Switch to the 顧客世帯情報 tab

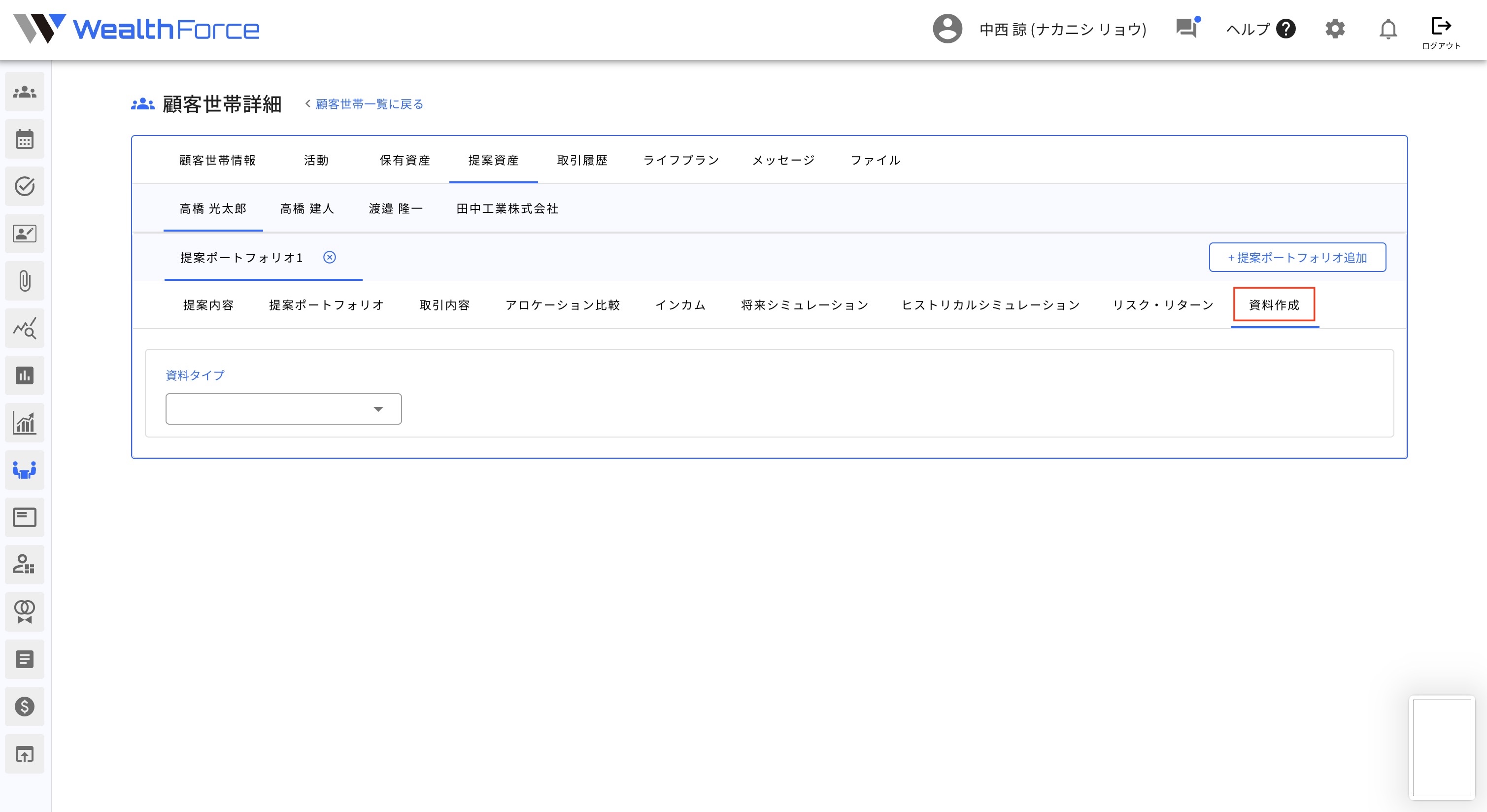click(x=218, y=161)
